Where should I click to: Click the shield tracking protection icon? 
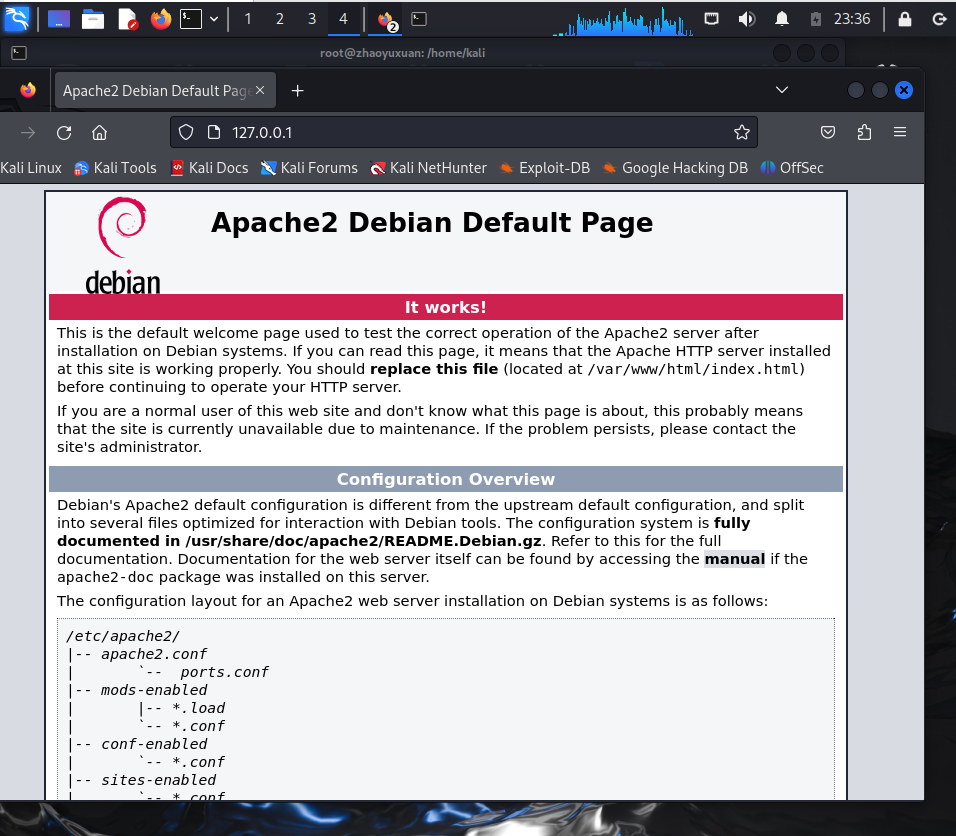click(185, 132)
